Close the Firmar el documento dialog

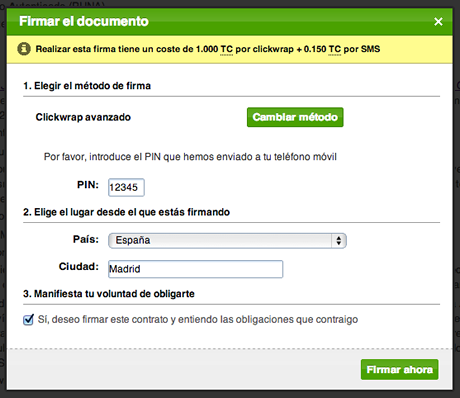click(x=438, y=22)
